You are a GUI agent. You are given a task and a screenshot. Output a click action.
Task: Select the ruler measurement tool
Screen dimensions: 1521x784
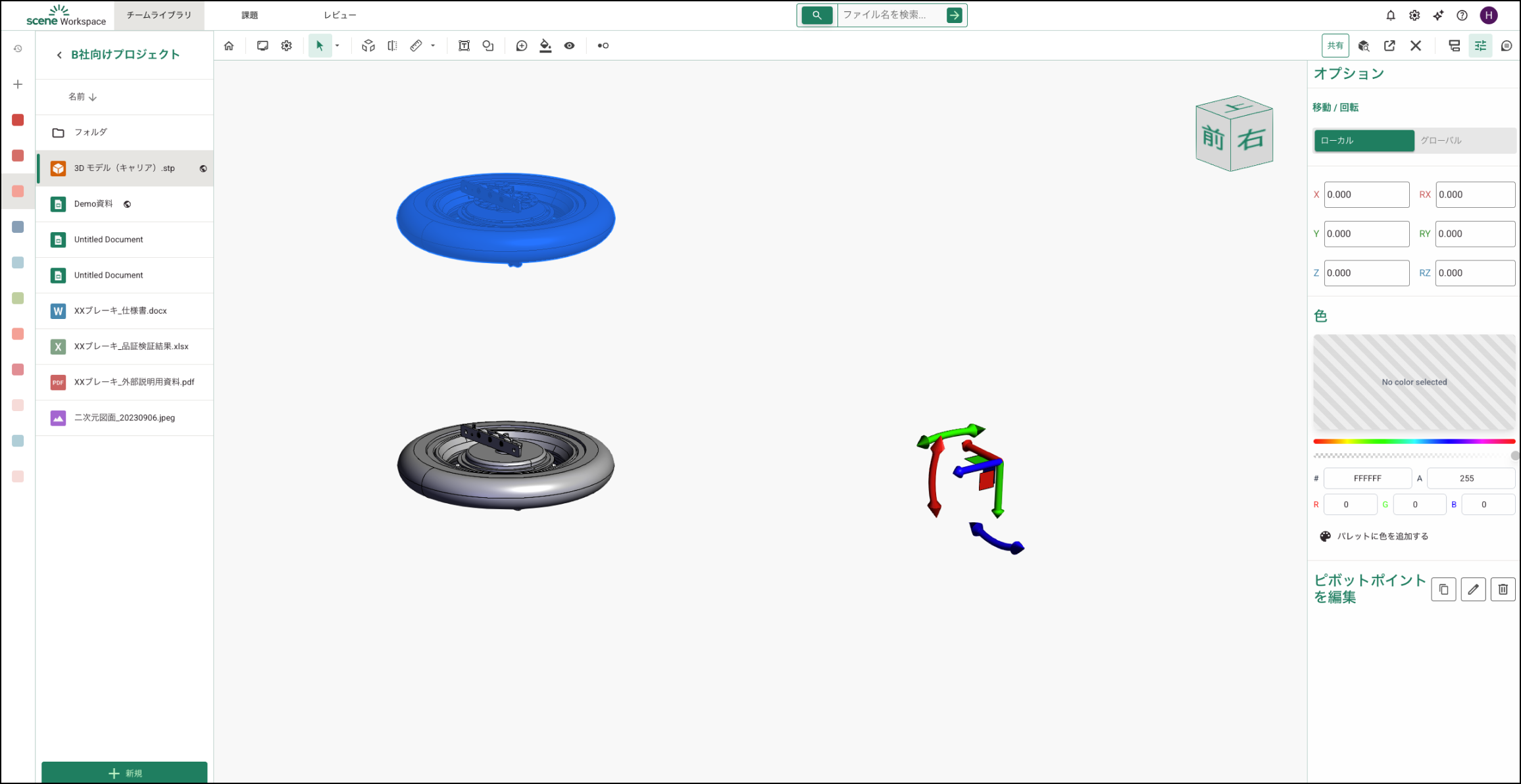click(x=416, y=45)
